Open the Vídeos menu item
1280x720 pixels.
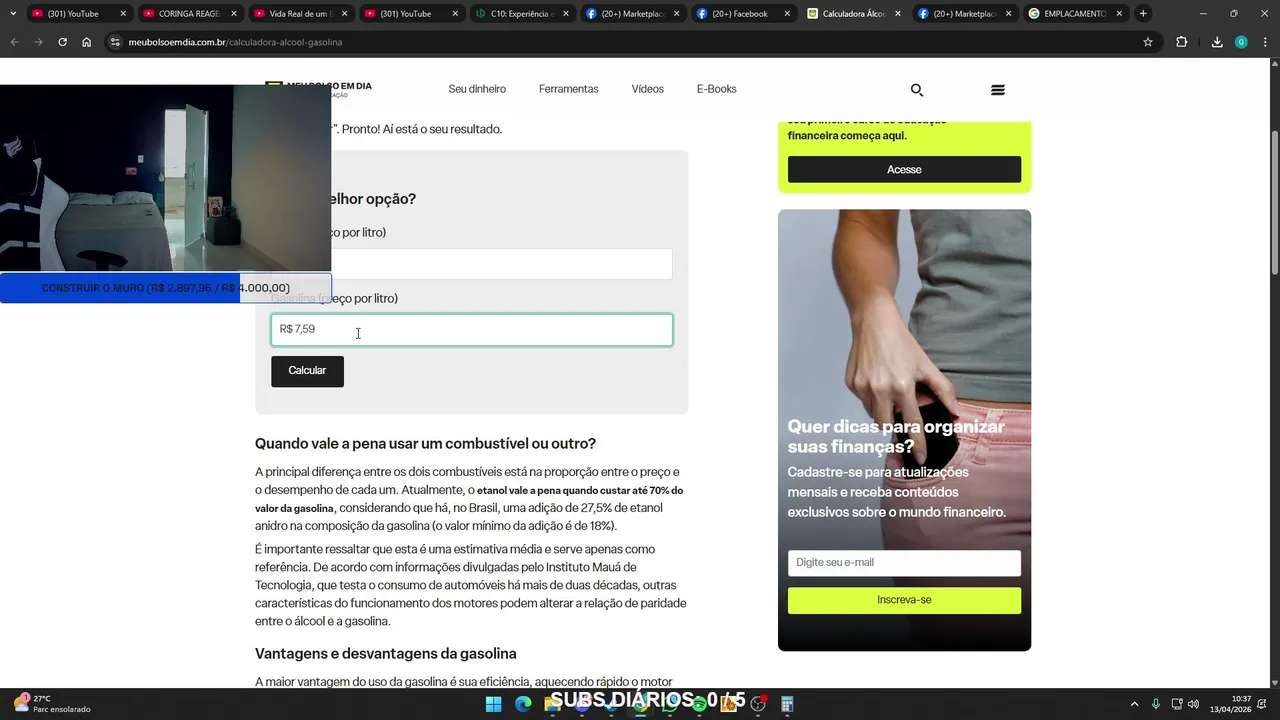click(647, 89)
